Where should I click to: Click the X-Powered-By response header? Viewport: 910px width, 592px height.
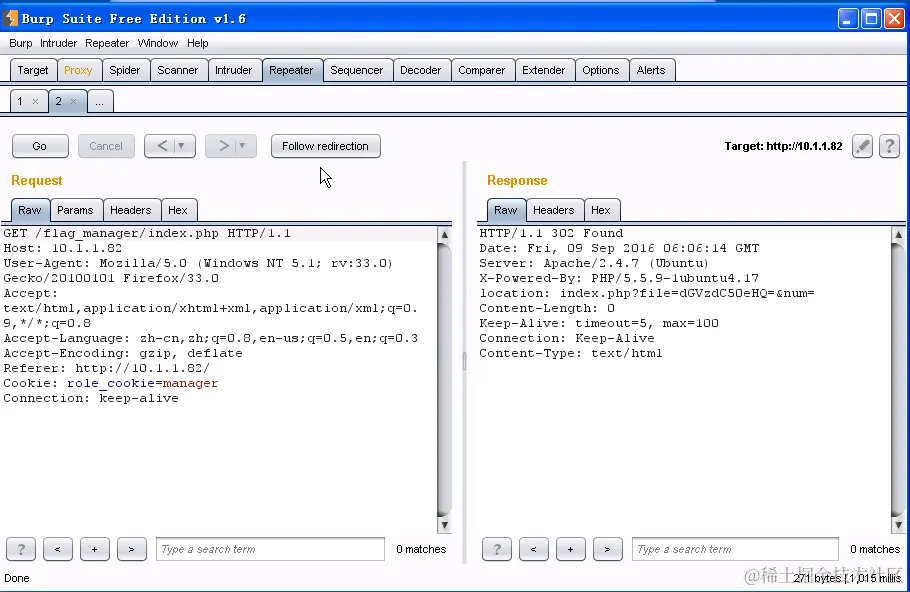click(x=619, y=278)
